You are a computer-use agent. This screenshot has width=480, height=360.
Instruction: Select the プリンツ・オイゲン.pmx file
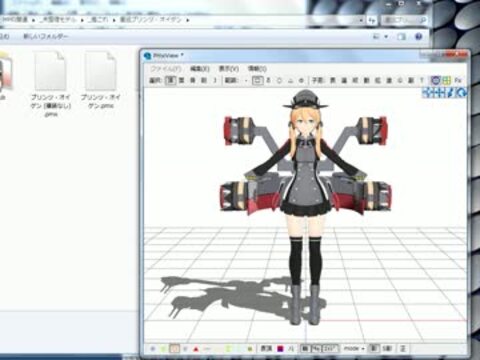pos(101,80)
